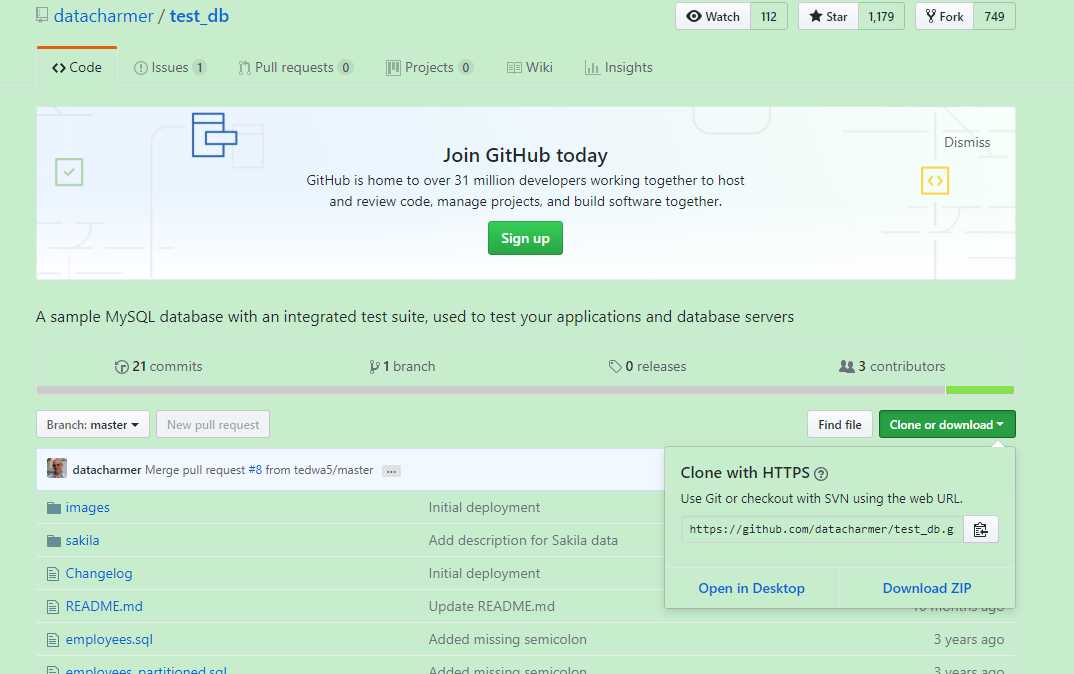The height and width of the screenshot is (674, 1074).
Task: Click the branch icon next to 1 branch
Action: [x=374, y=366]
